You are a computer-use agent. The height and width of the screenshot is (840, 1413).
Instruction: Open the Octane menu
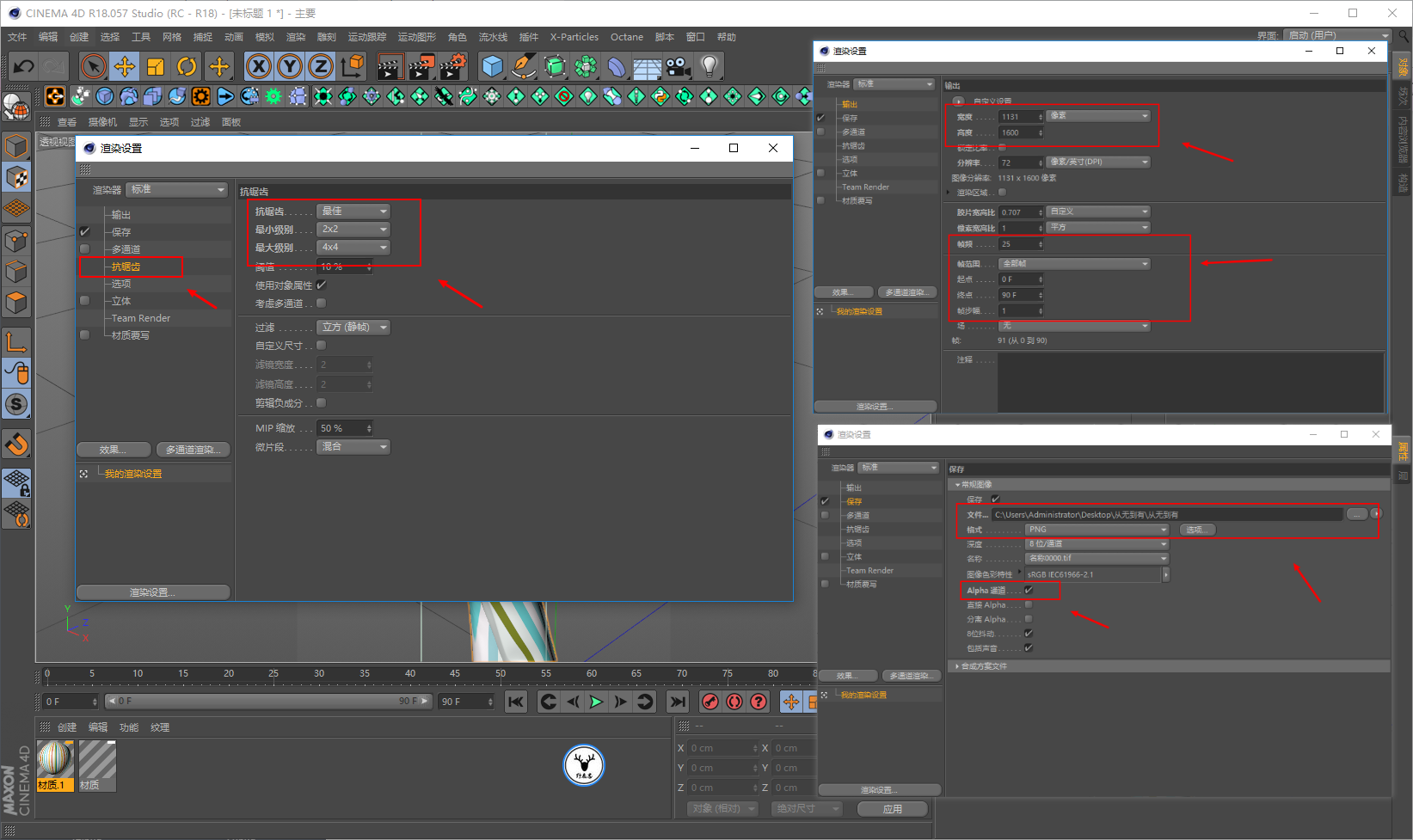click(x=626, y=37)
